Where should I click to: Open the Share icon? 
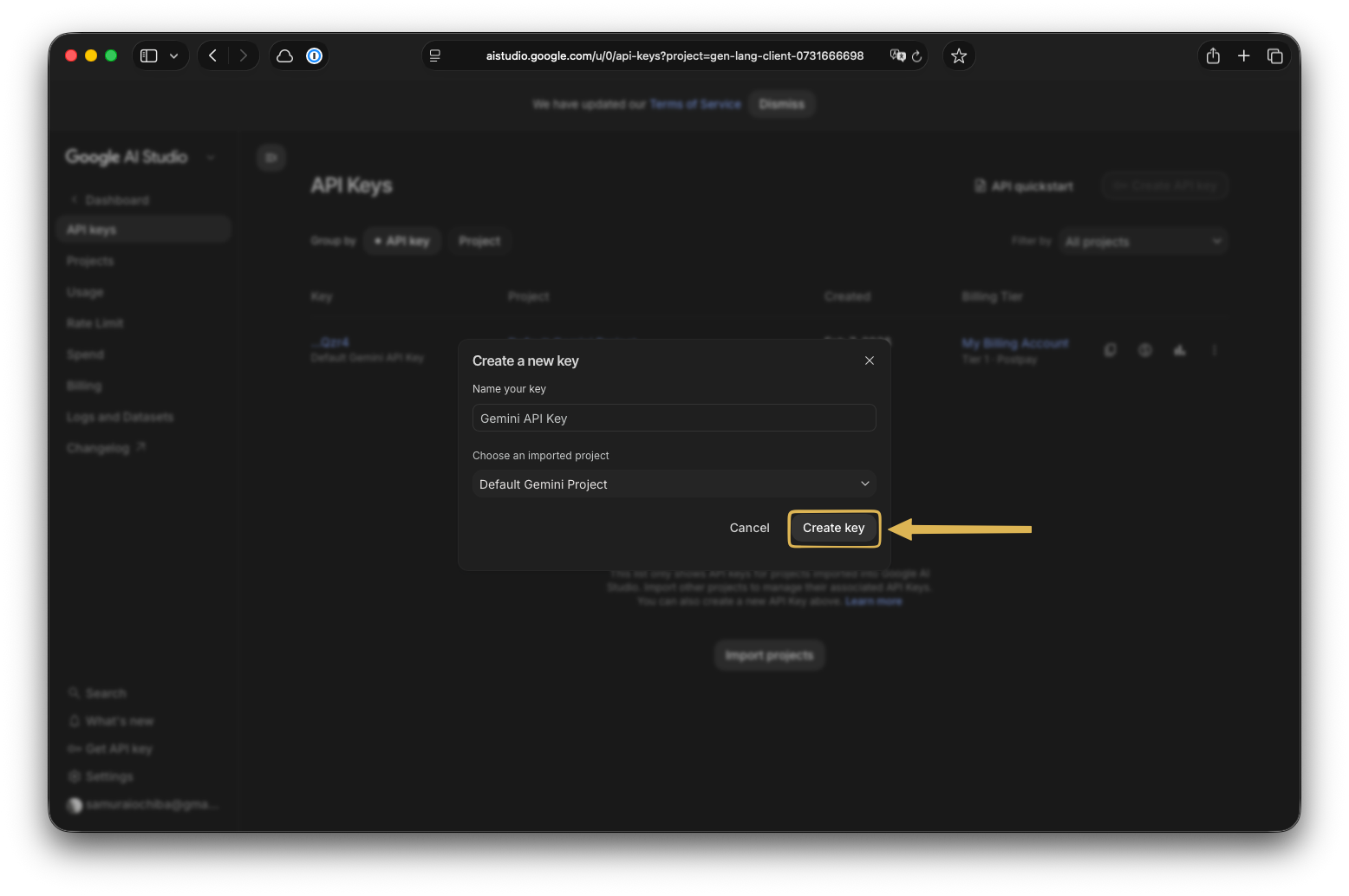tap(1213, 55)
